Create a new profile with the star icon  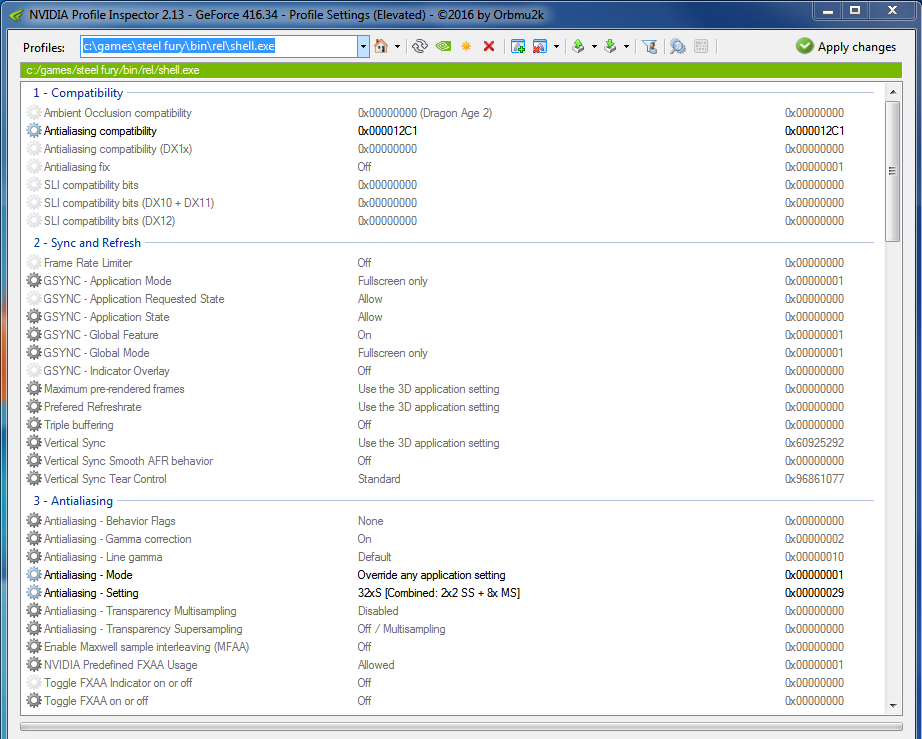466,46
